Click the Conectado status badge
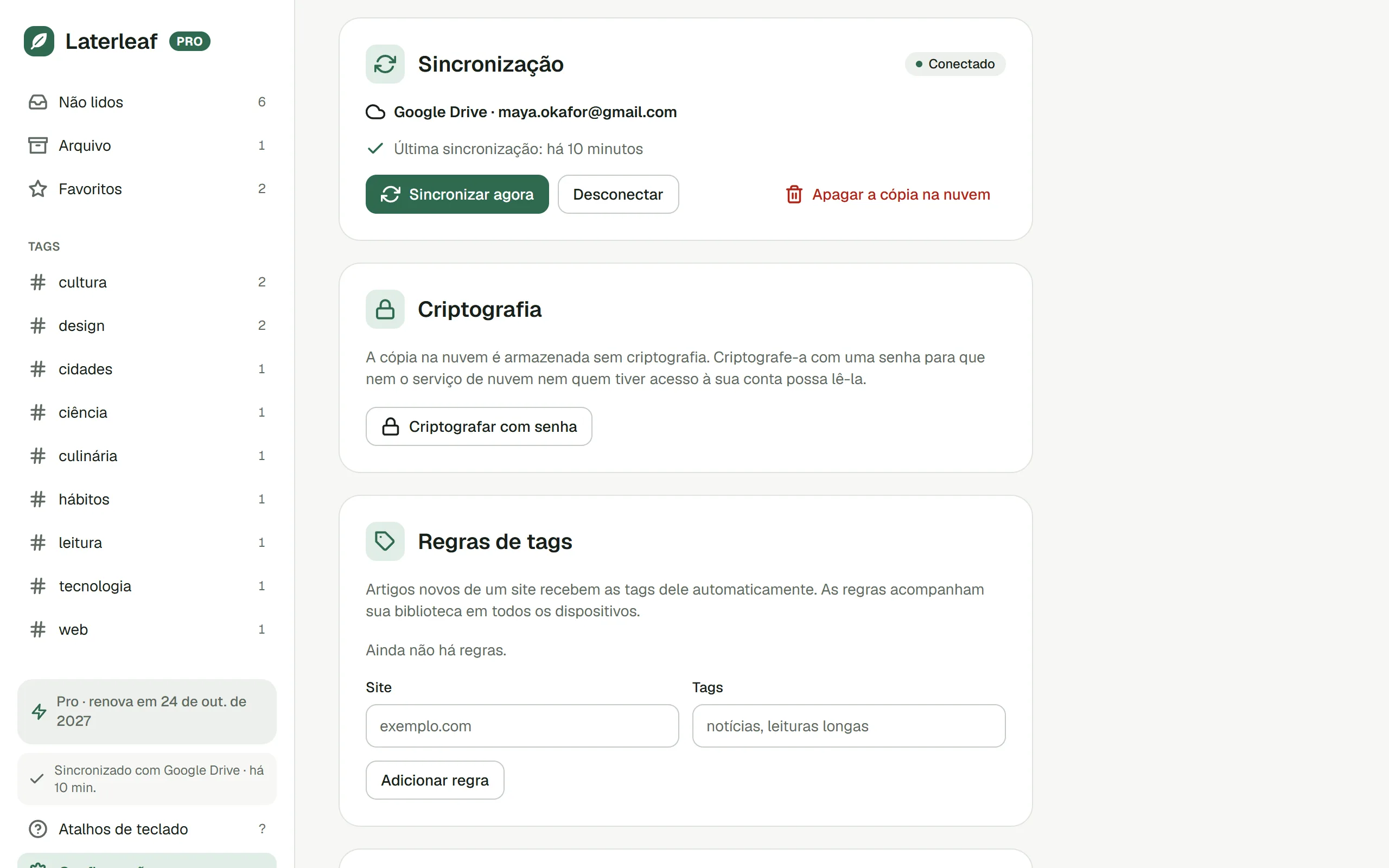 click(x=955, y=63)
